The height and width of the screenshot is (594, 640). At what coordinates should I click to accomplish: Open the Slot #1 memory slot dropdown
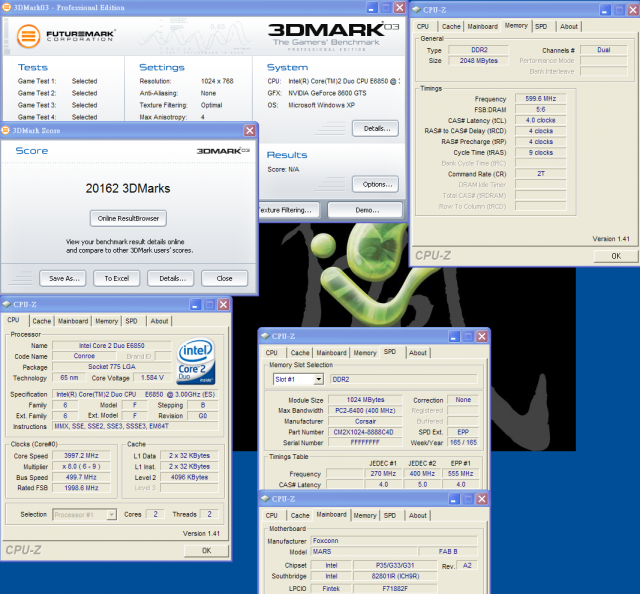[318, 379]
